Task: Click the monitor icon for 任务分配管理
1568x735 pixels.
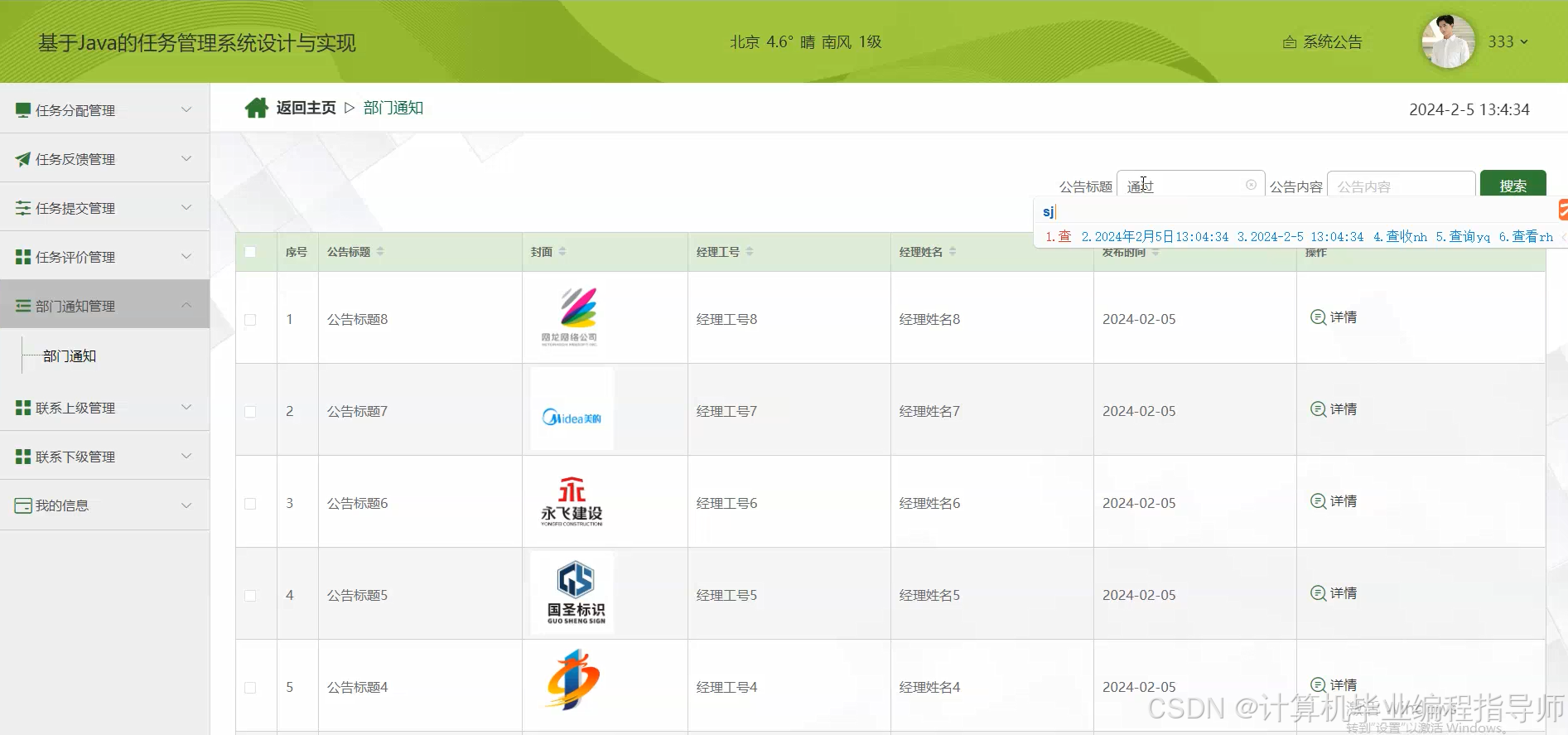Action: [x=23, y=110]
